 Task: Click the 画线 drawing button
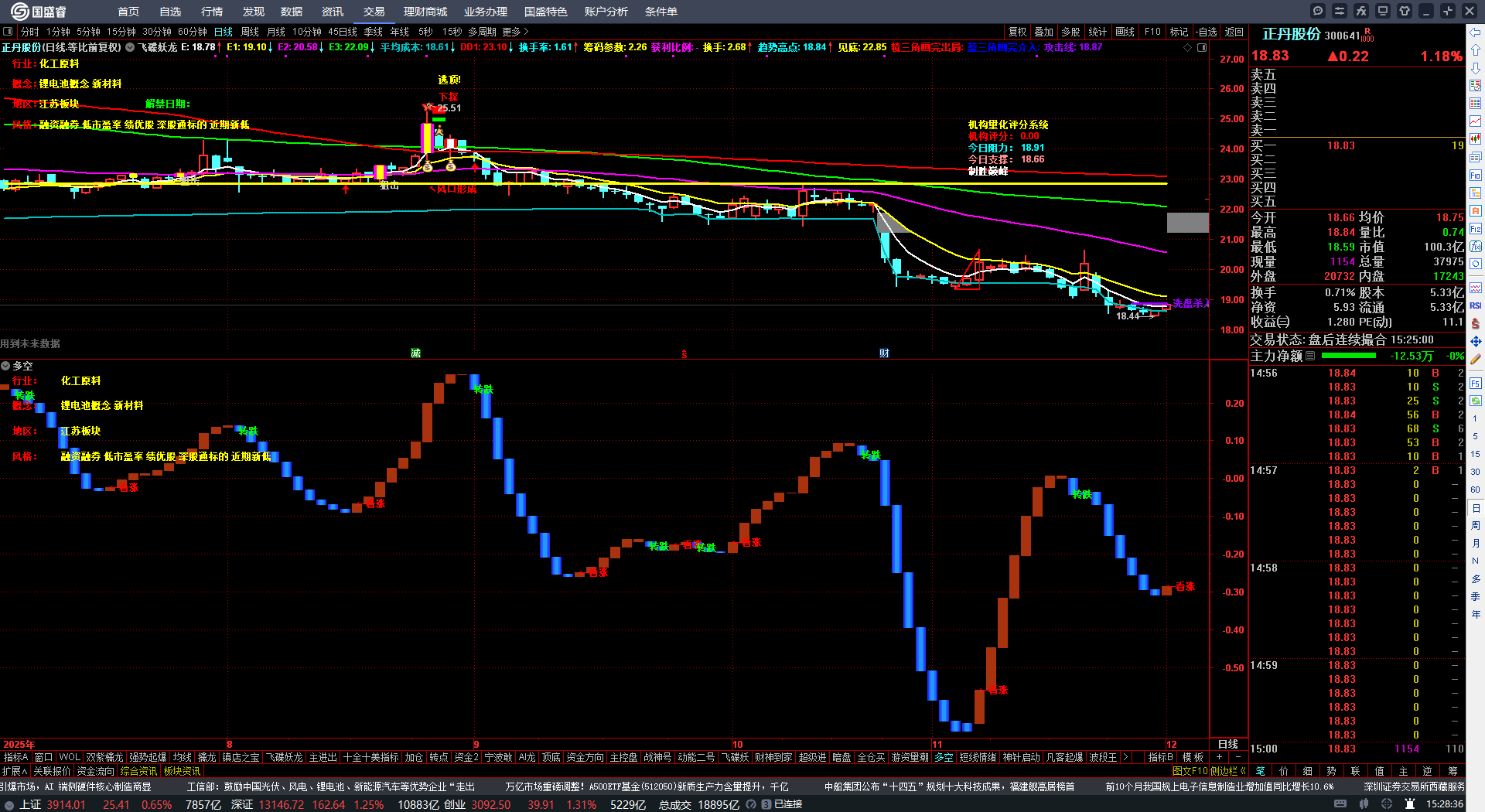(1125, 32)
